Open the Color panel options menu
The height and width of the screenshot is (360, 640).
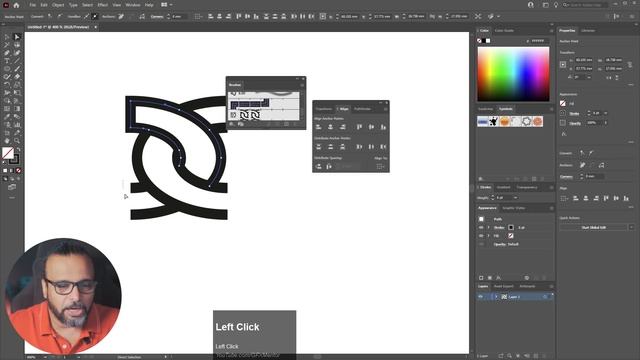[x=551, y=31]
